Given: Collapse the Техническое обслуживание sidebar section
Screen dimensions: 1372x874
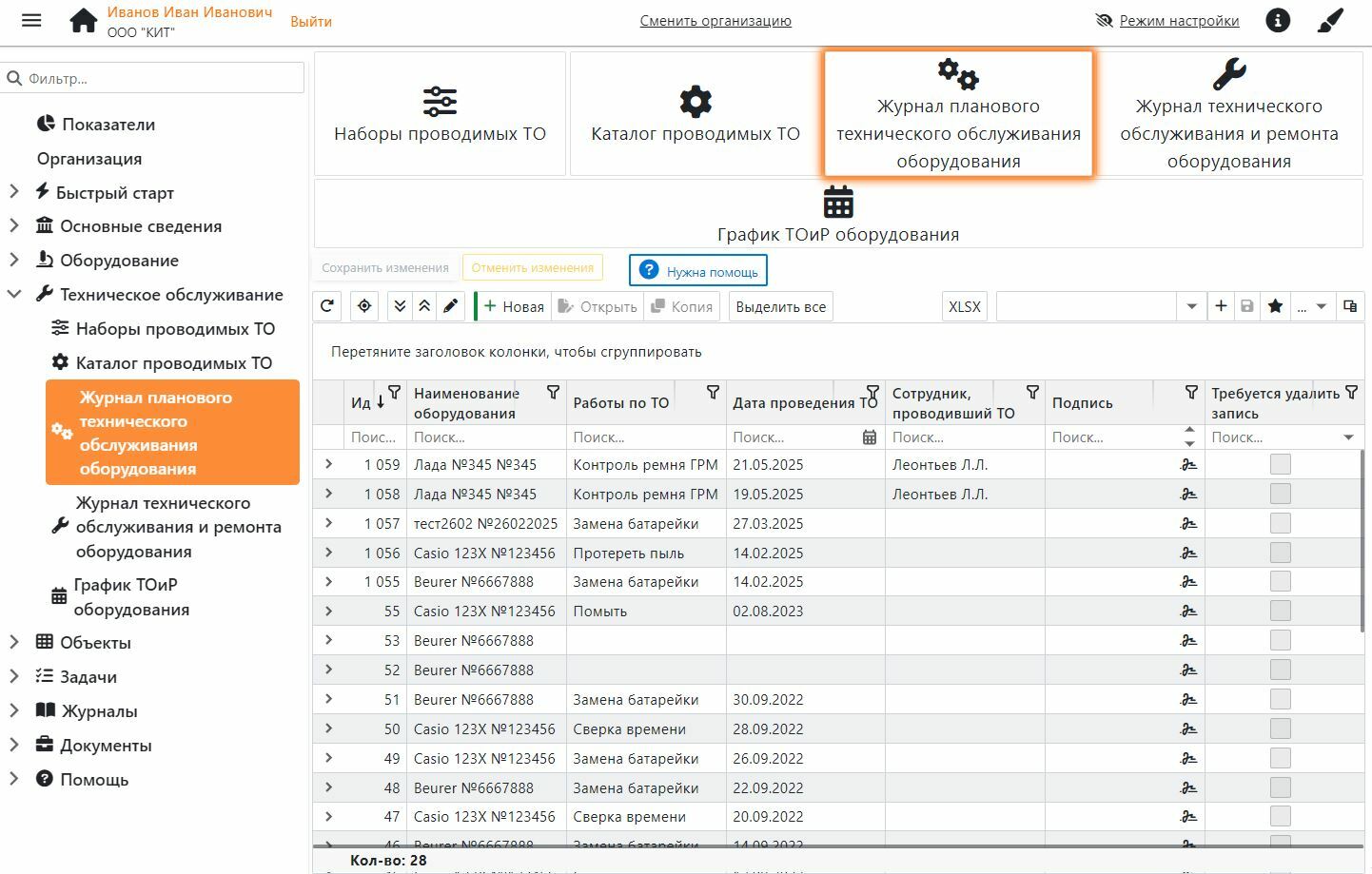Looking at the screenshot, I should tap(14, 294).
